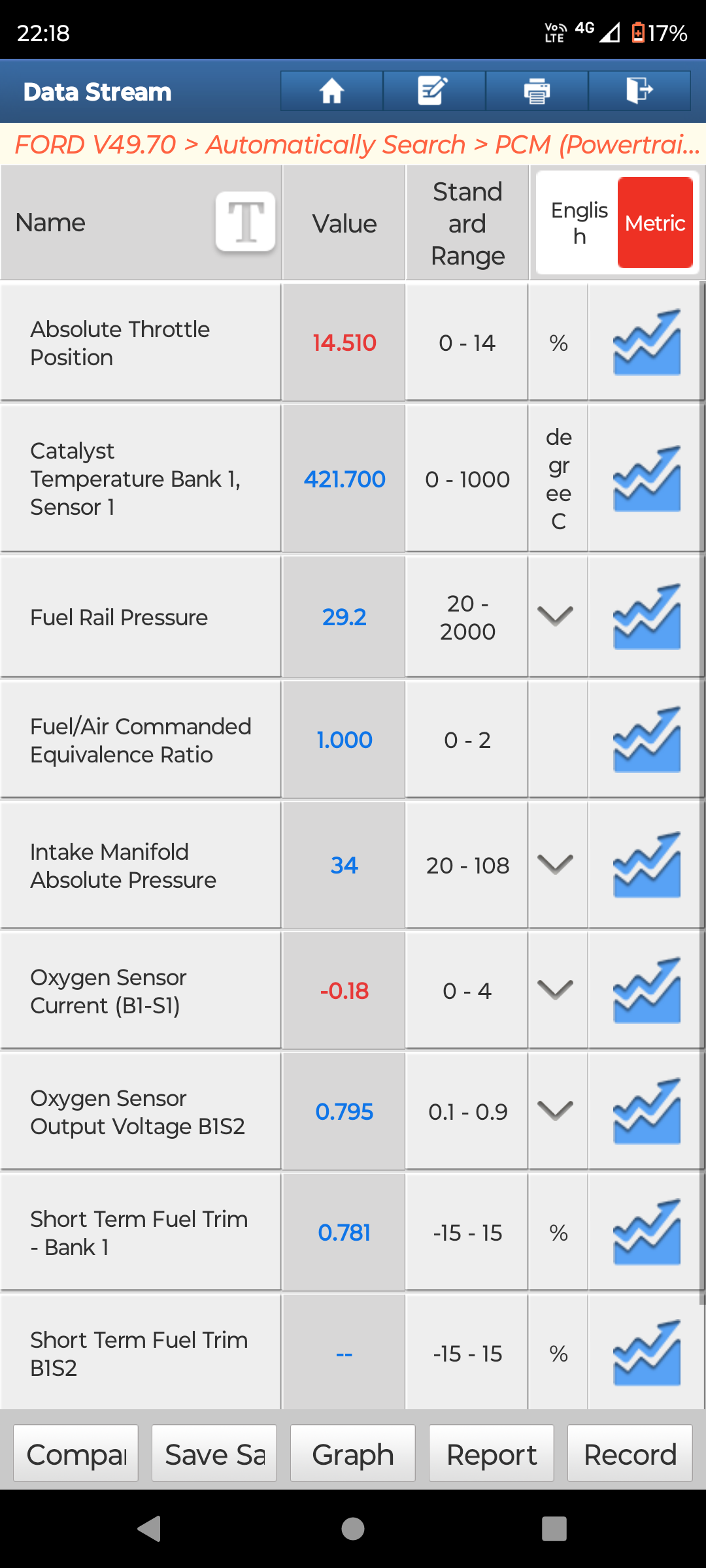Tap the printer icon
Image resolution: width=706 pixels, height=1568 pixels.
(x=537, y=91)
